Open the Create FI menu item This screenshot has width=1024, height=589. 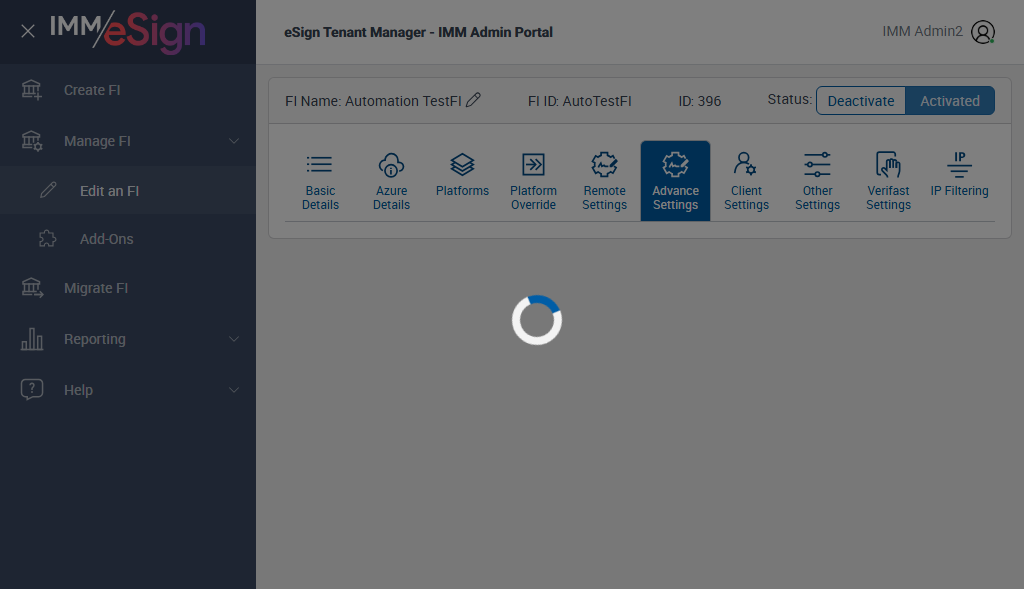(x=92, y=90)
